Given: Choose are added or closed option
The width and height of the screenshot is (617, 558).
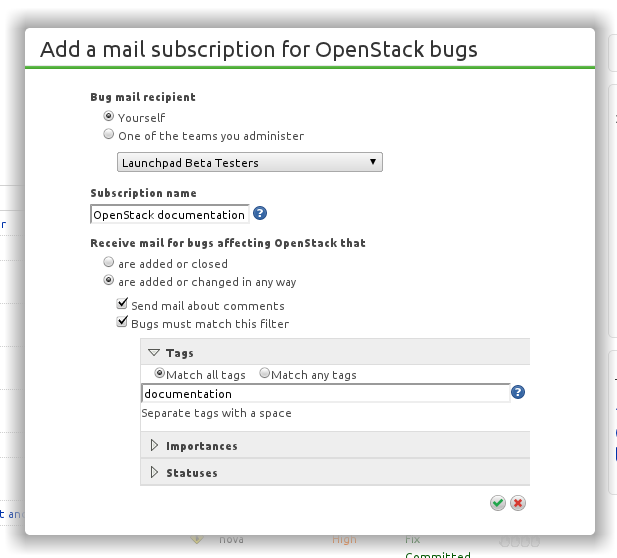Looking at the screenshot, I should coord(109,262).
